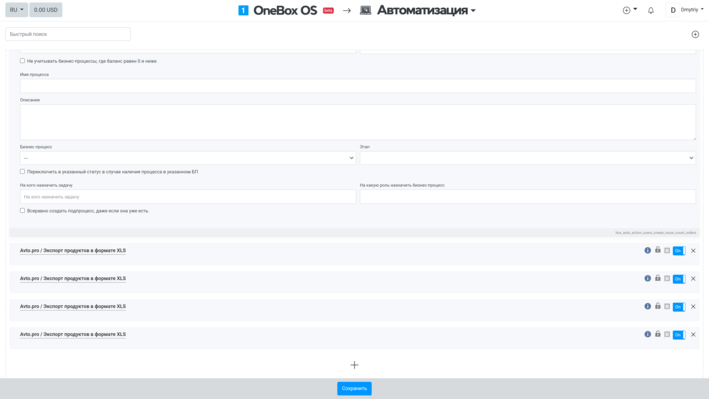
Task: Check 'Всеравно создать подпроцесс' checkbox
Action: (22, 210)
